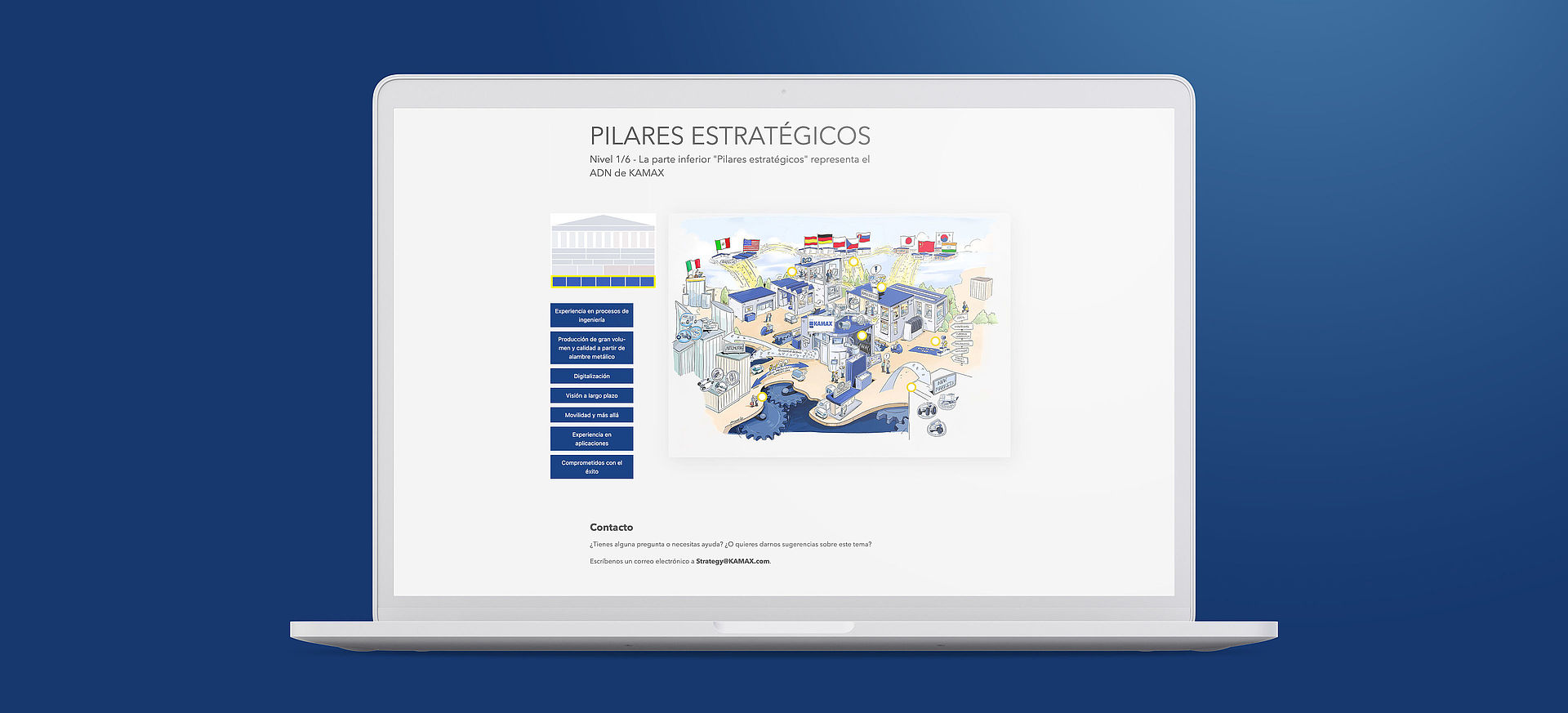Click the Japanese flag in the illustration
This screenshot has width=1568, height=713.
(x=907, y=242)
